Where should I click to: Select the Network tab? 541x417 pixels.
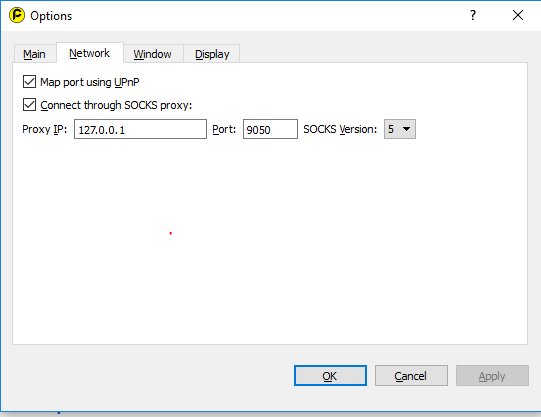89,53
